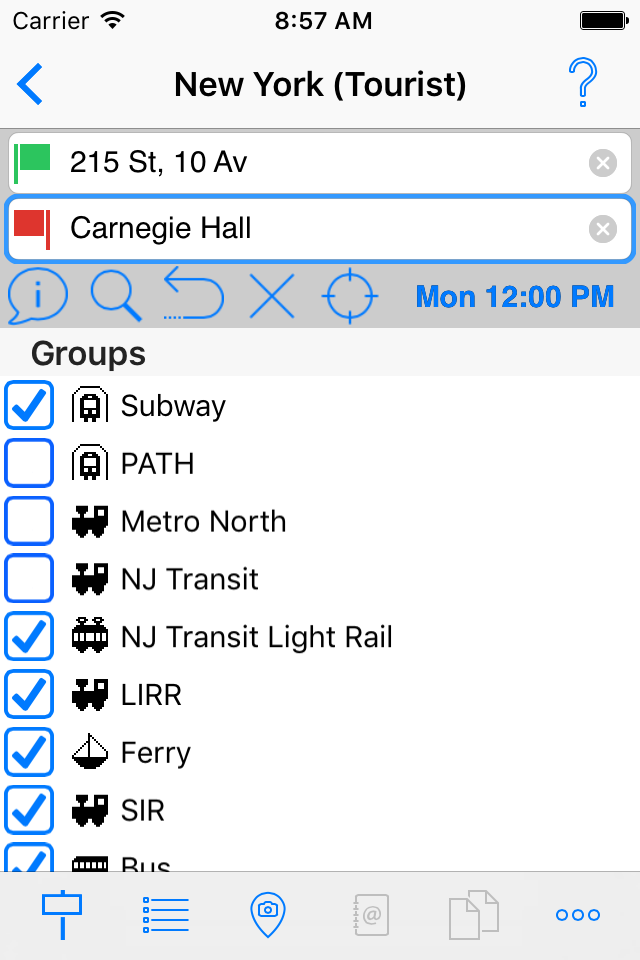This screenshot has width=640, height=960.
Task: Check the Metro North checkbox
Action: click(29, 522)
